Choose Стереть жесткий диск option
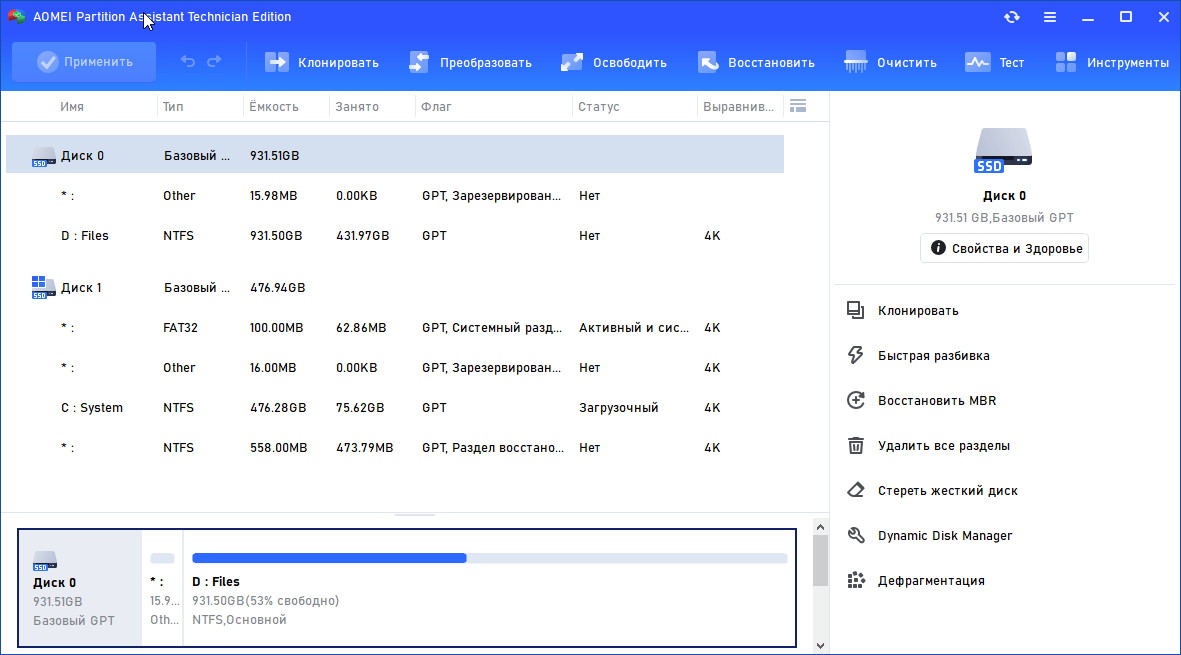 tap(947, 491)
